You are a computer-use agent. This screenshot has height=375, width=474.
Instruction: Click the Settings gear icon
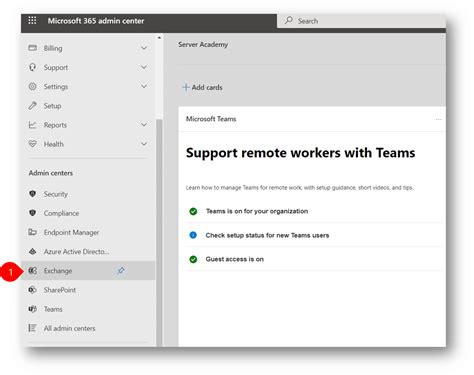tap(32, 86)
